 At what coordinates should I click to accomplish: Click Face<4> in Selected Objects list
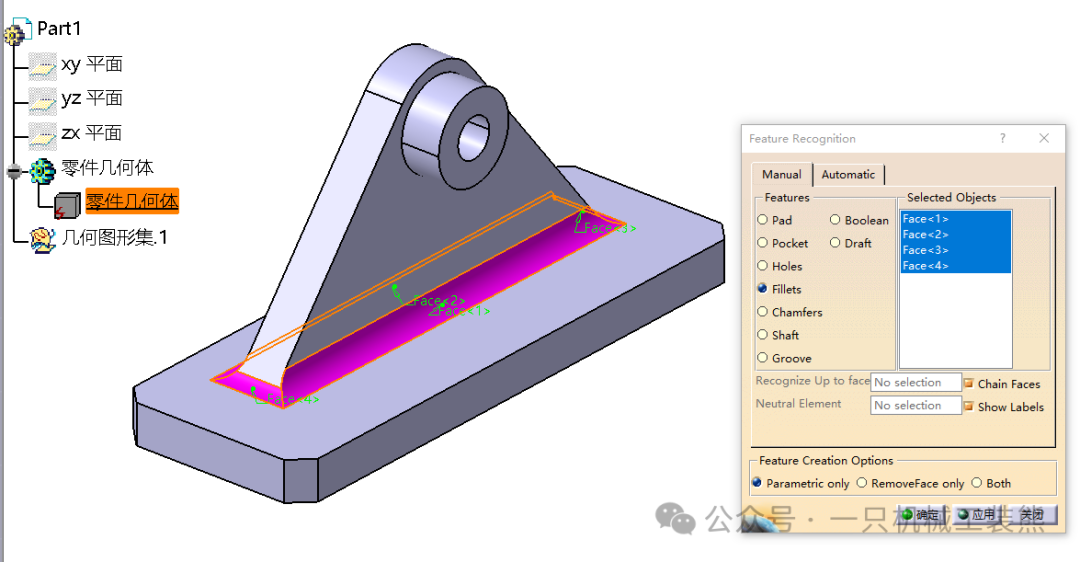[x=956, y=265]
